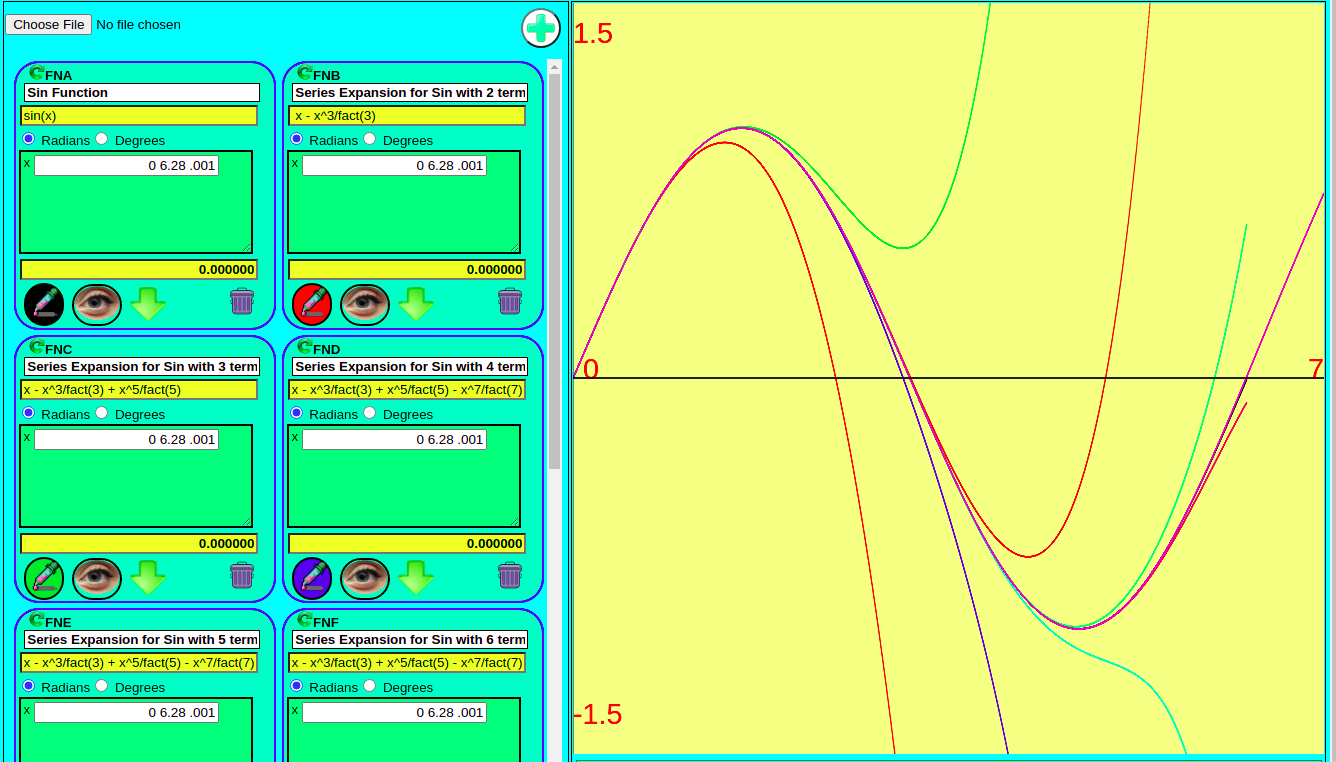
Task: Select Degrees for FNC
Action: 101,413
